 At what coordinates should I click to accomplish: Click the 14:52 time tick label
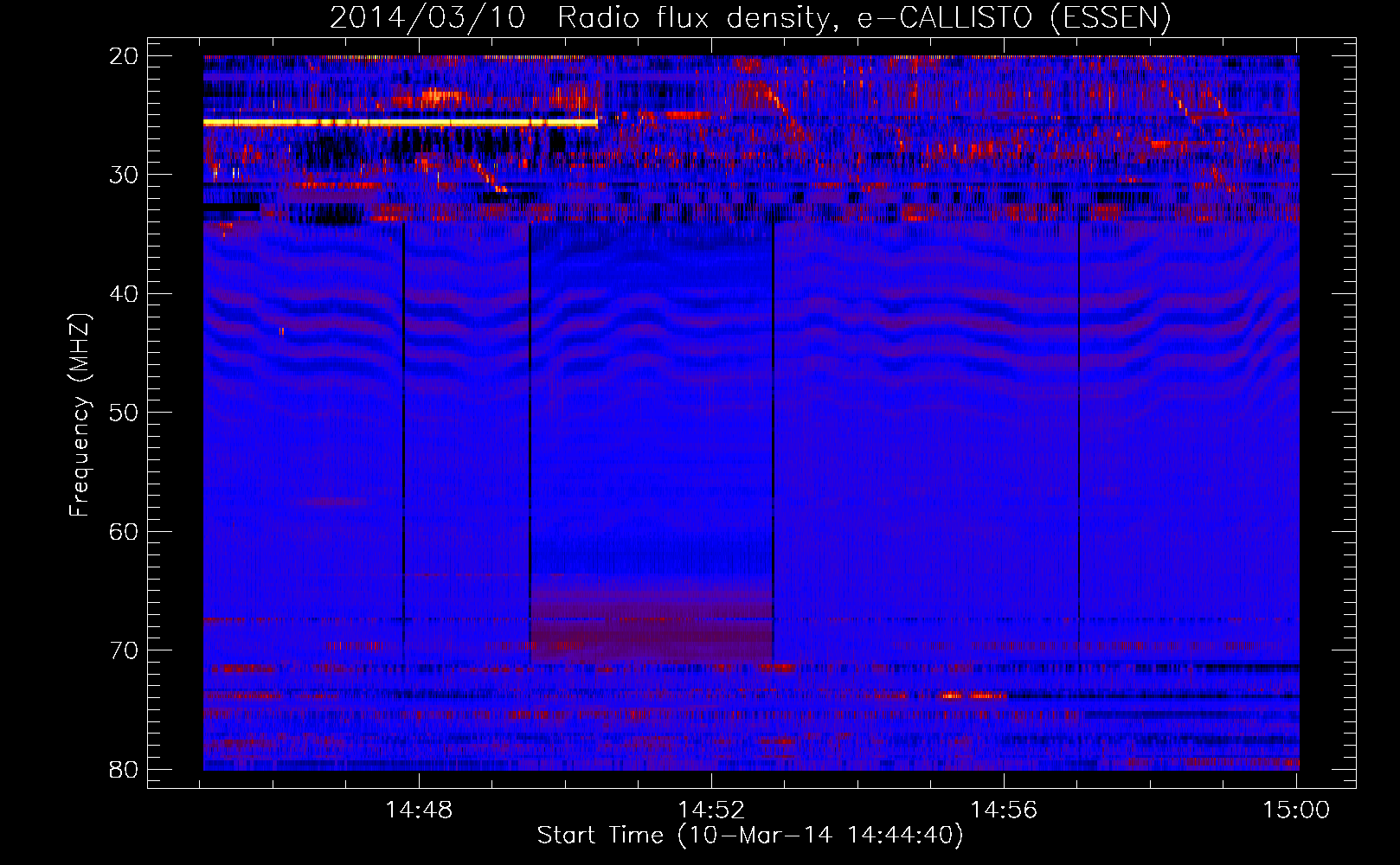pos(711,811)
